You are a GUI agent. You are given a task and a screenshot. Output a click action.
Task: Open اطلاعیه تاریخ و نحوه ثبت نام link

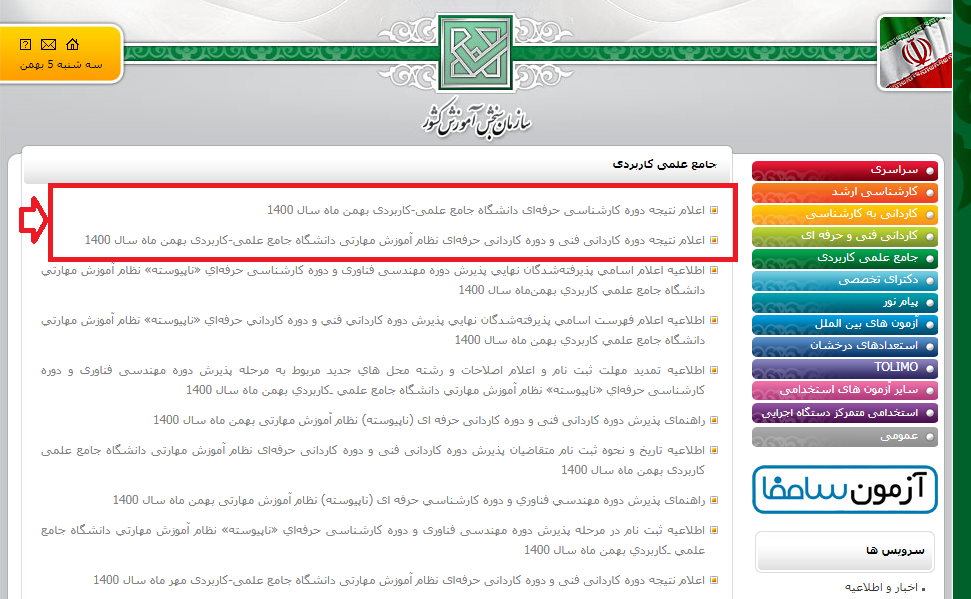click(x=373, y=460)
